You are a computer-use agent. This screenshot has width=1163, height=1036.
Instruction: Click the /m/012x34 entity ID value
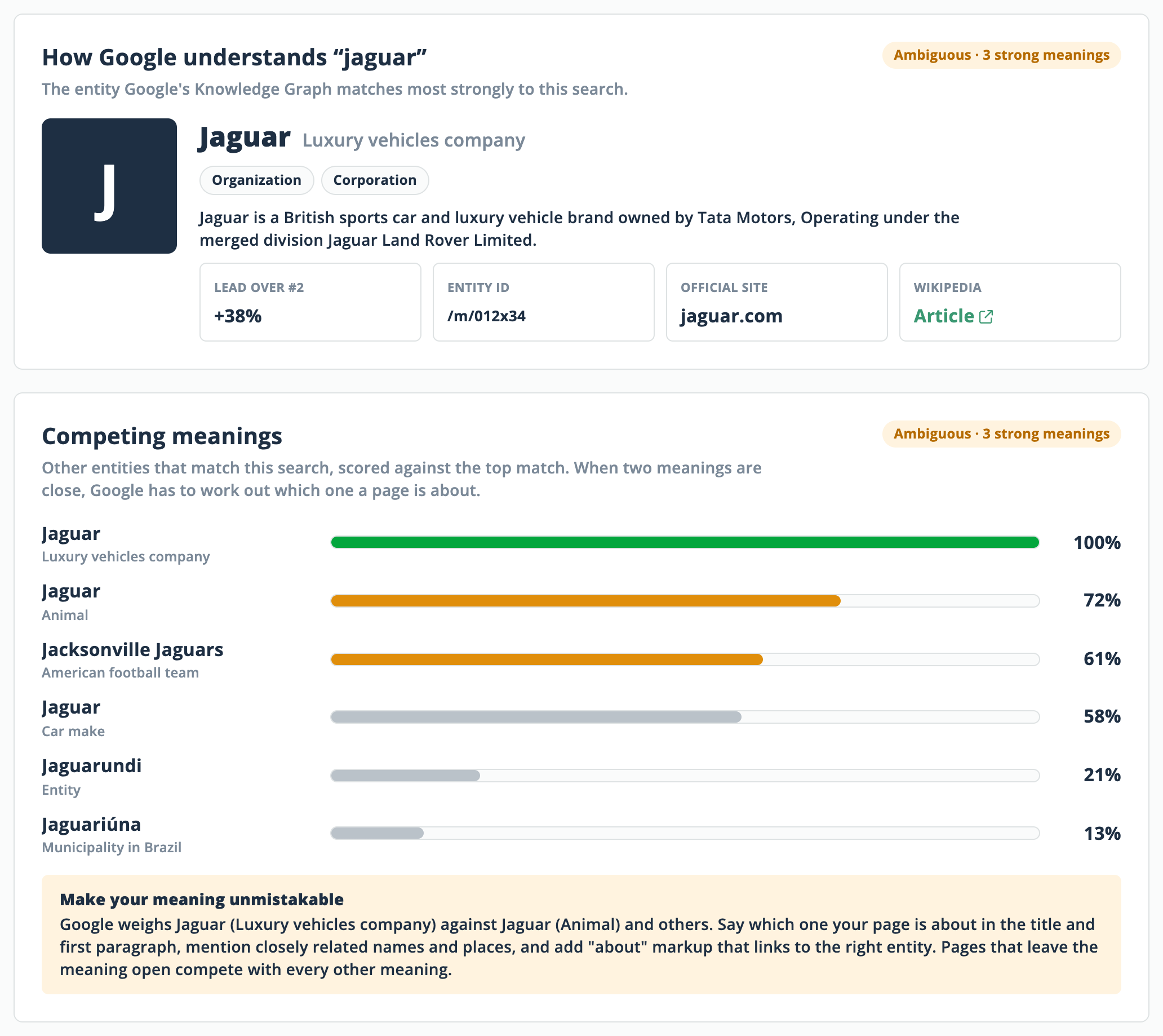coord(486,316)
